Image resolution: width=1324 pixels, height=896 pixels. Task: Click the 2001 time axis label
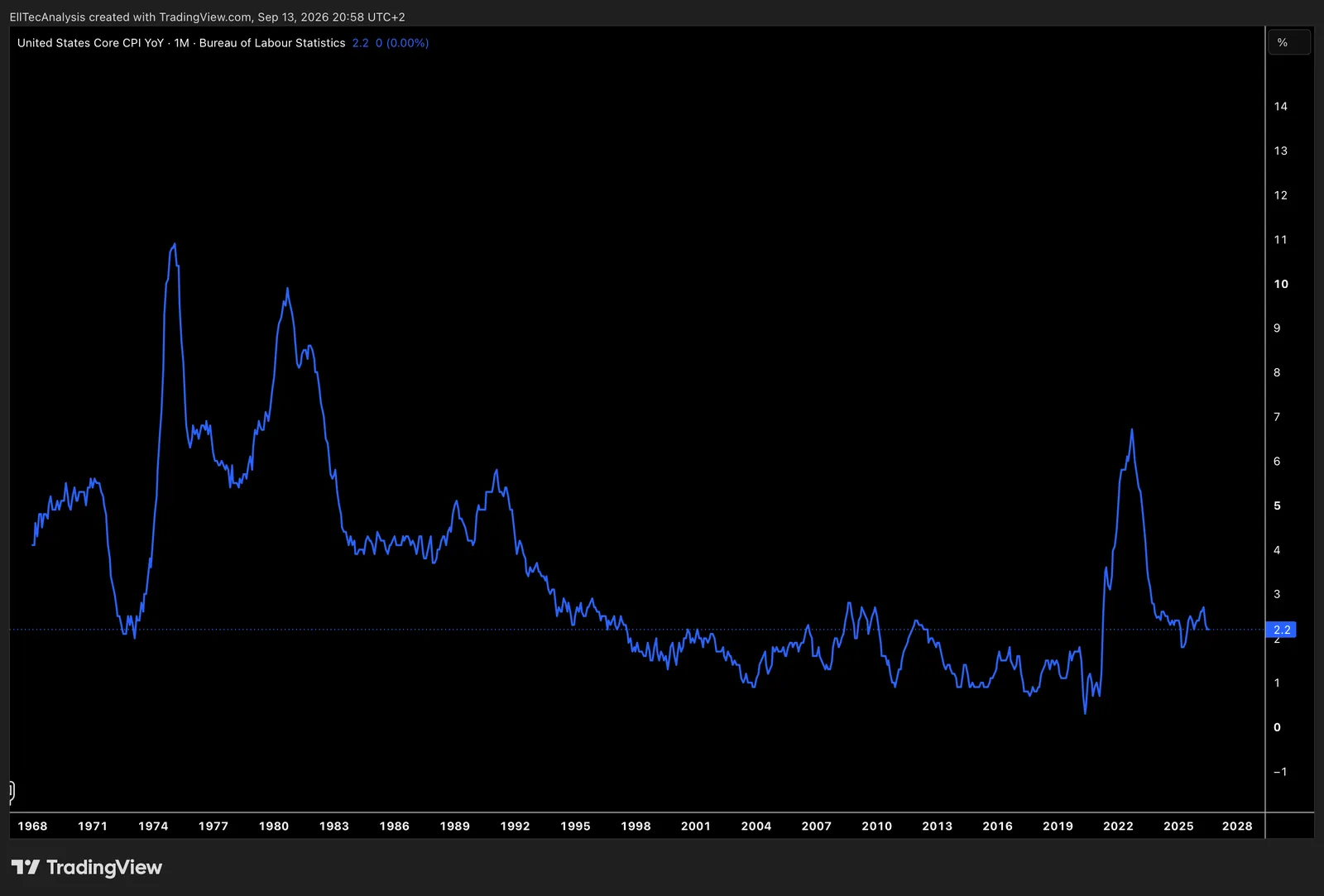pyautogui.click(x=696, y=826)
